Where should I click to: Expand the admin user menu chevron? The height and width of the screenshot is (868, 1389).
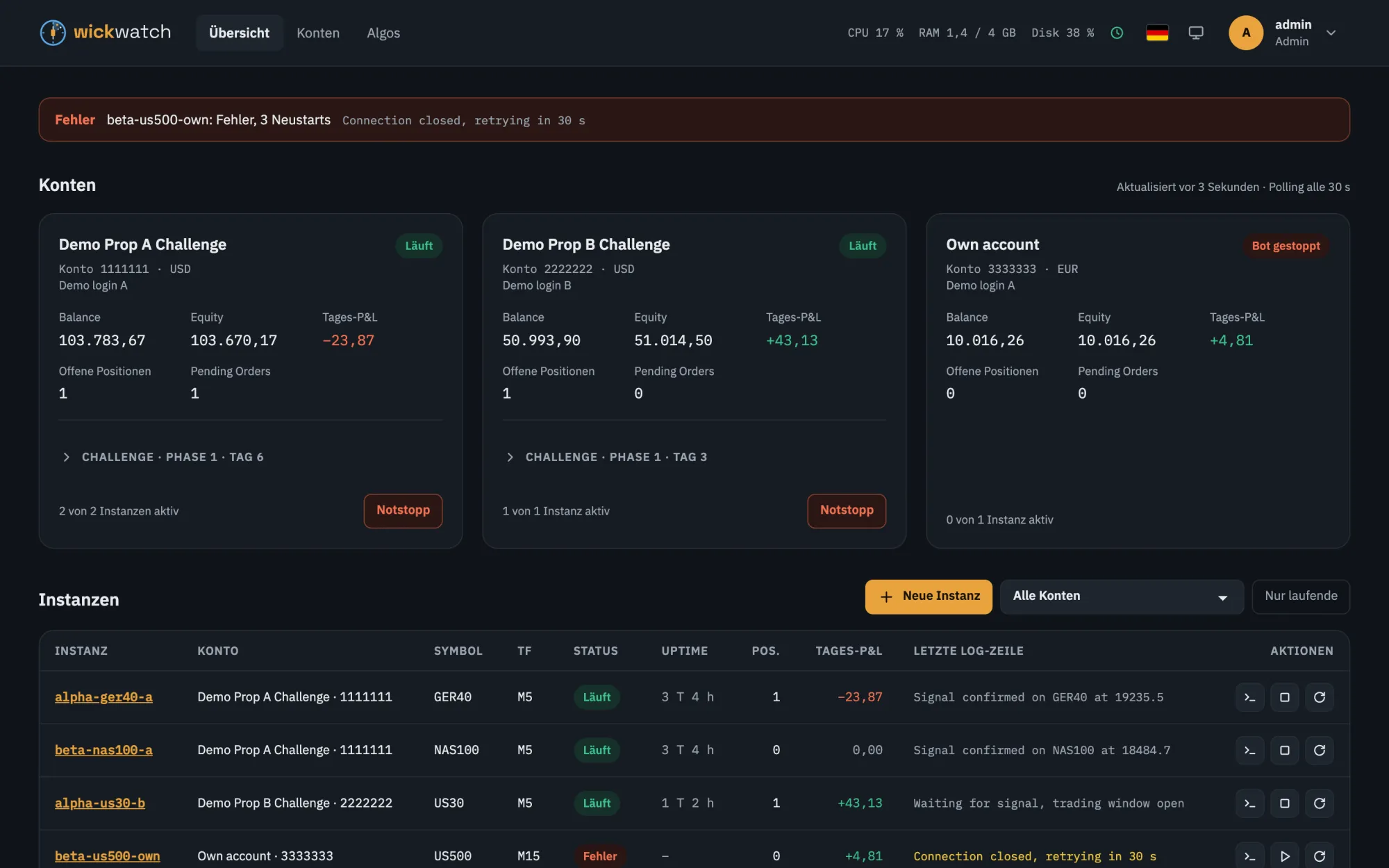pyautogui.click(x=1331, y=33)
